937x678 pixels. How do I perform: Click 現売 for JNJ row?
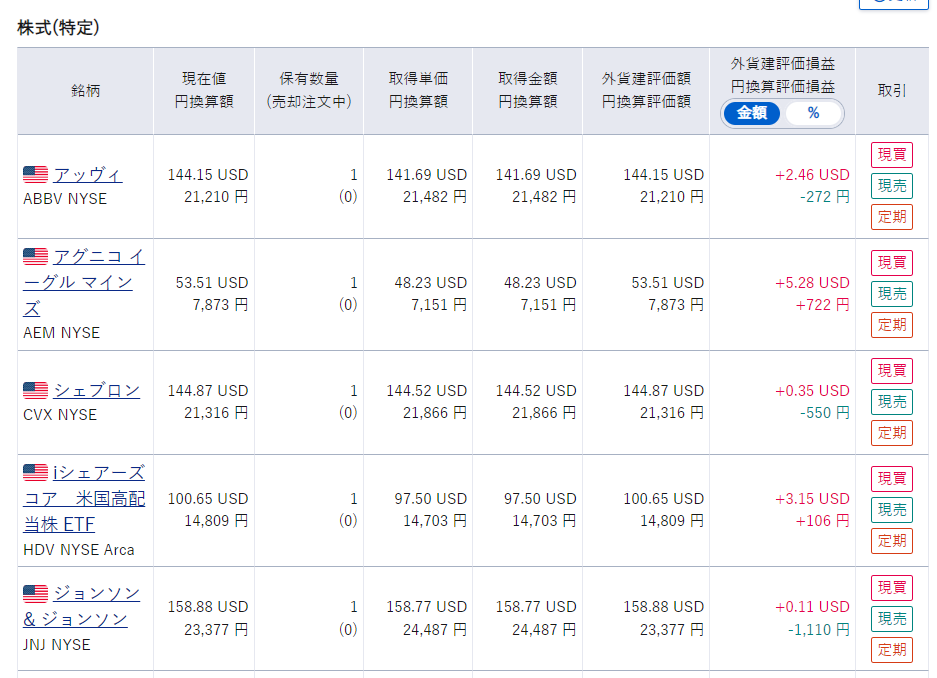point(891,618)
